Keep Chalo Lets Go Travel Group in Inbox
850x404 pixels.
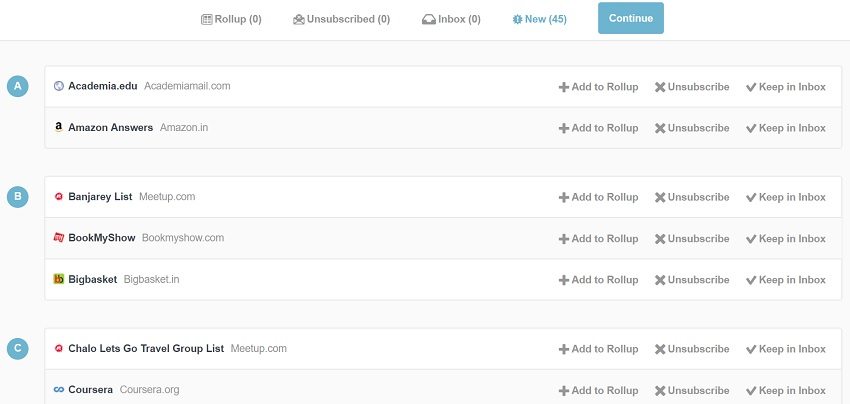click(x=786, y=349)
